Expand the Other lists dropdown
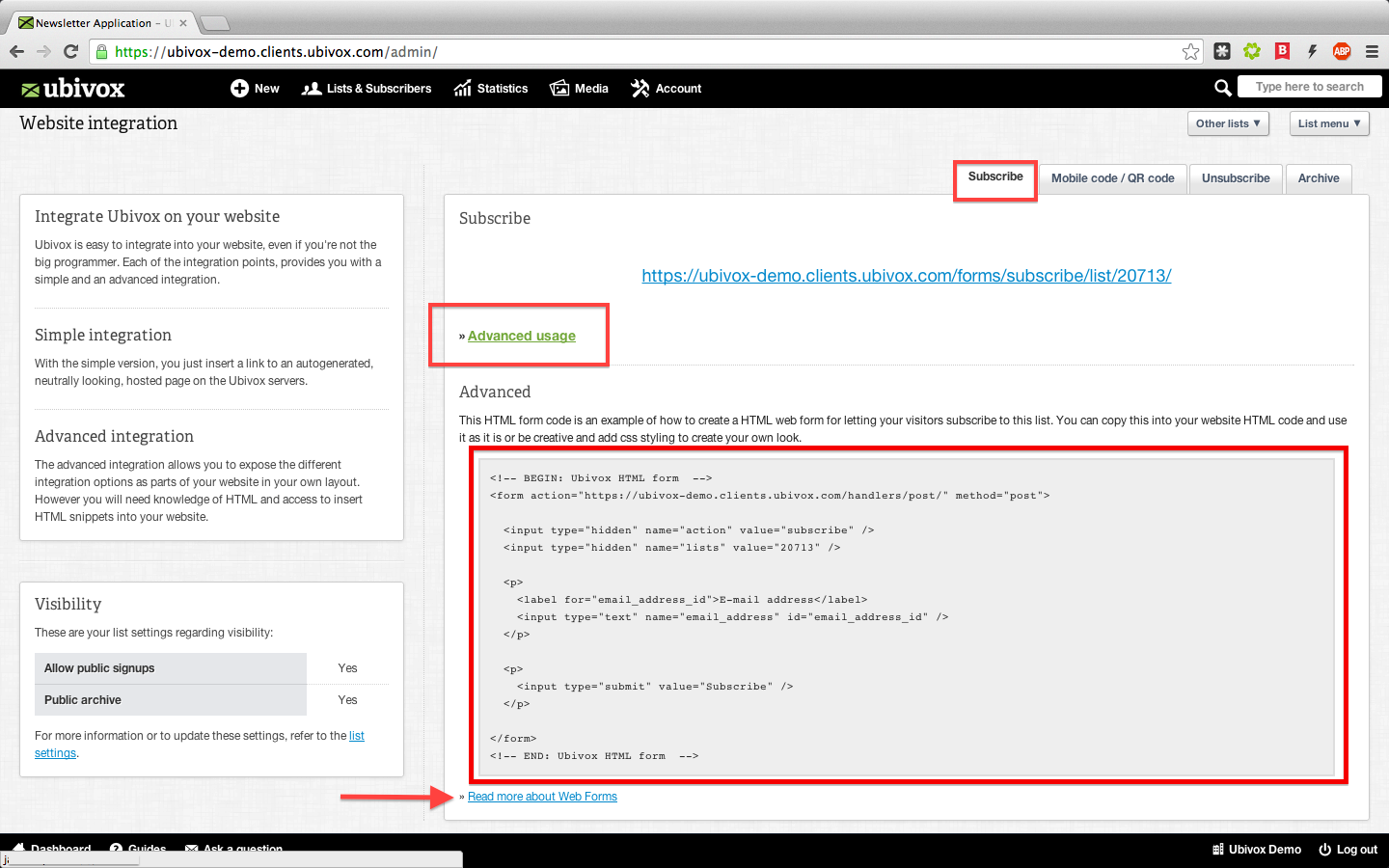This screenshot has height=868, width=1389. point(1228,123)
